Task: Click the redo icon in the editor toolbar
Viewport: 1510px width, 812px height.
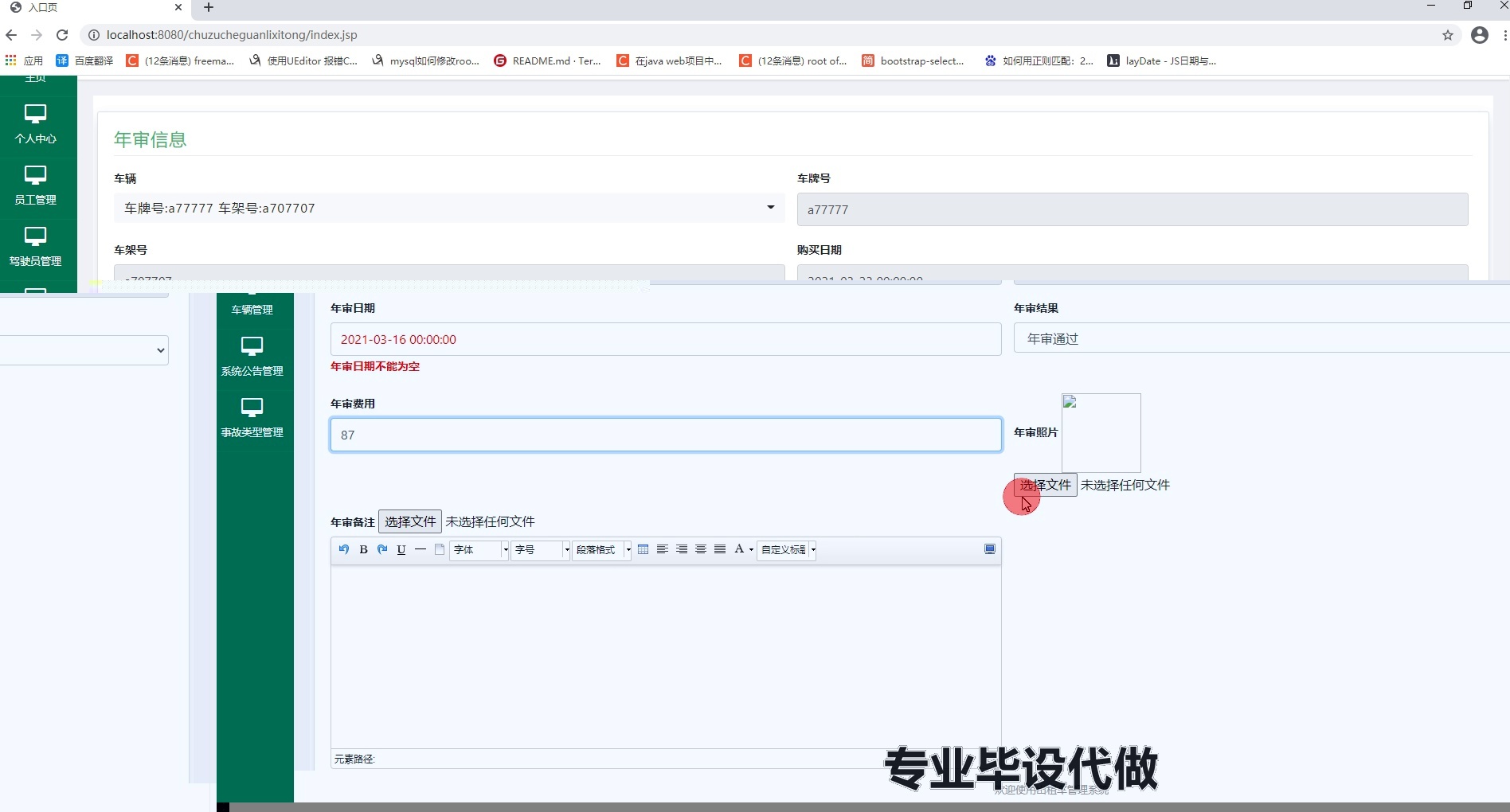Action: [382, 549]
